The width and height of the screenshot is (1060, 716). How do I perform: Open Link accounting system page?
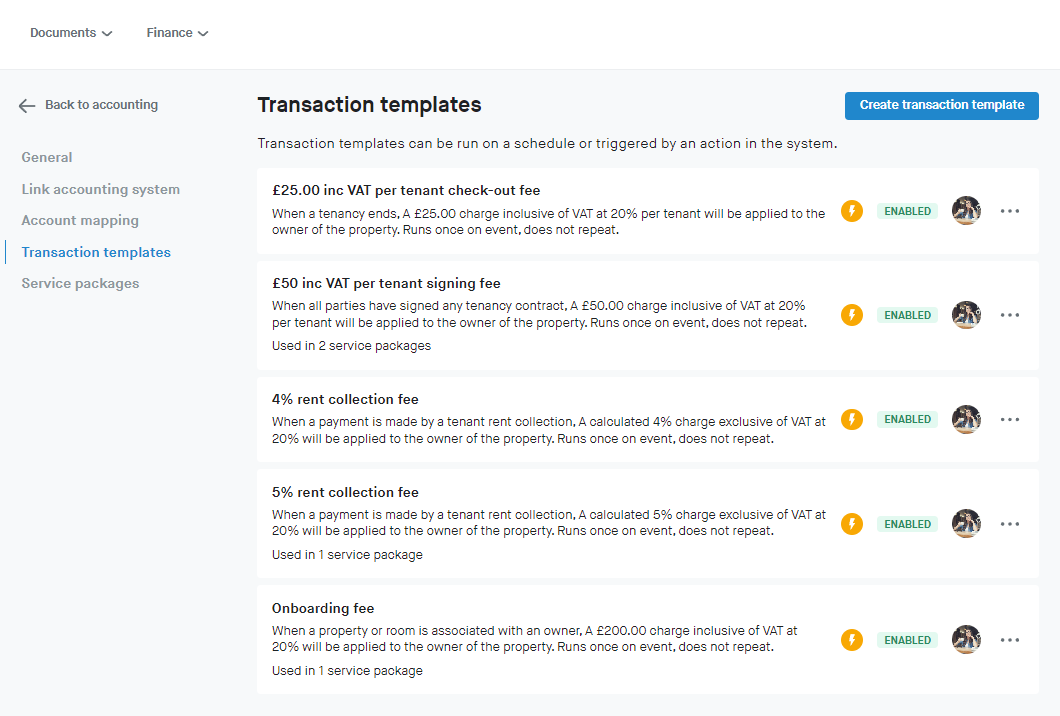pyautogui.click(x=100, y=189)
